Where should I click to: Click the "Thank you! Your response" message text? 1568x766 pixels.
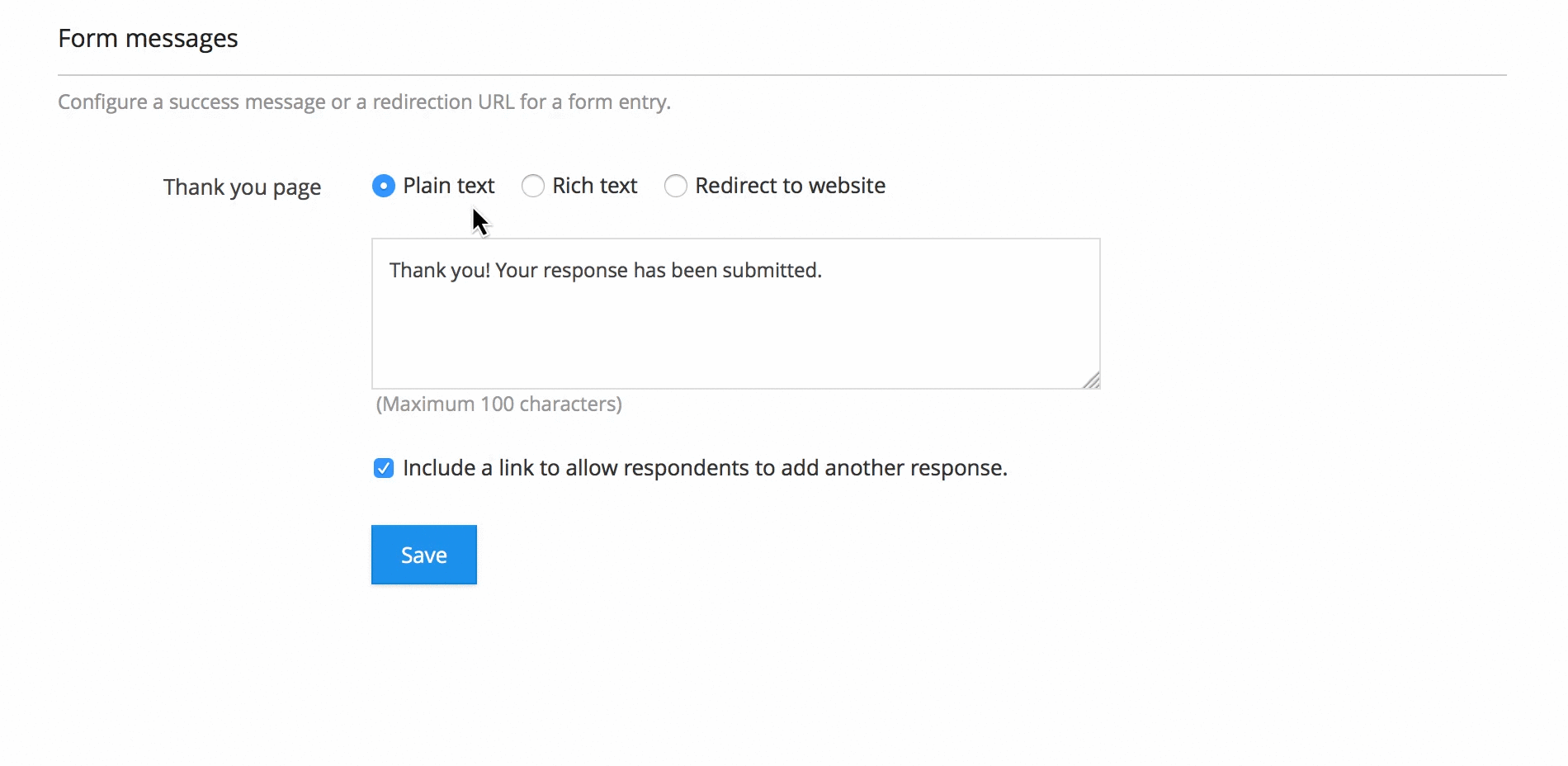coord(528,271)
